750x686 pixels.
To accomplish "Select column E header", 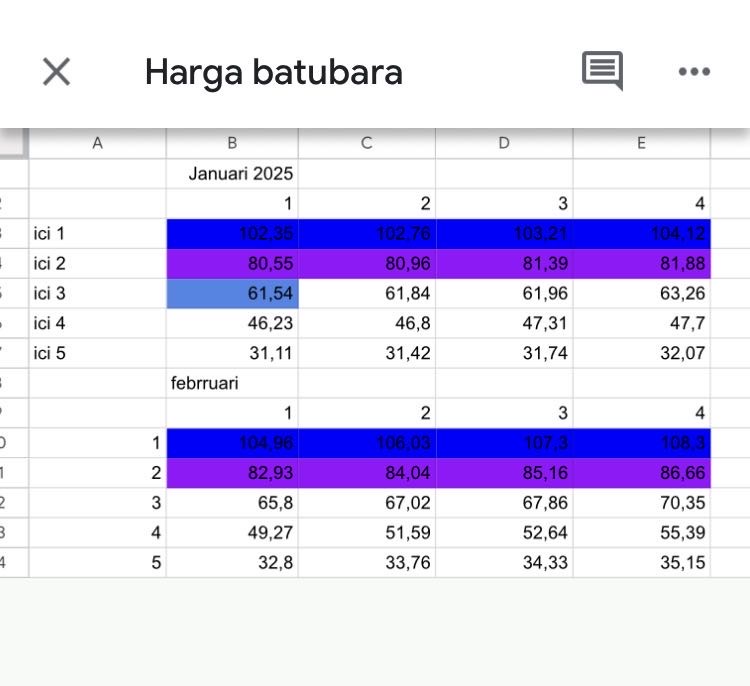I will pos(641,143).
